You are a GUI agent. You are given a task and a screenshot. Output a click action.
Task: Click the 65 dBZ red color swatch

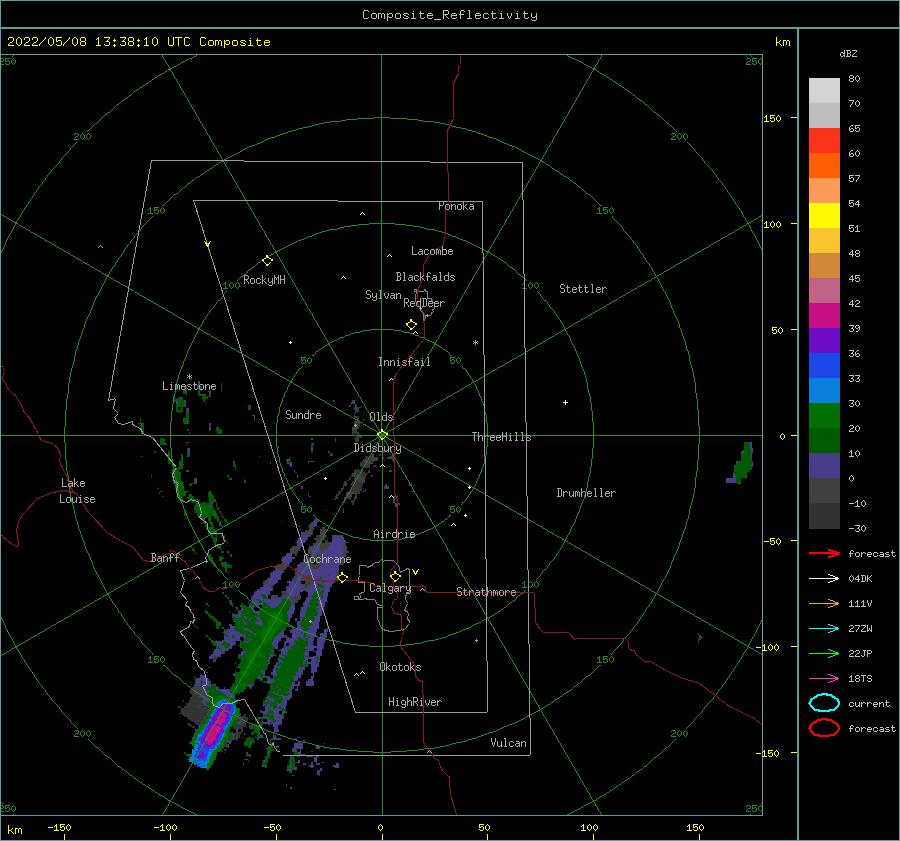[x=824, y=141]
